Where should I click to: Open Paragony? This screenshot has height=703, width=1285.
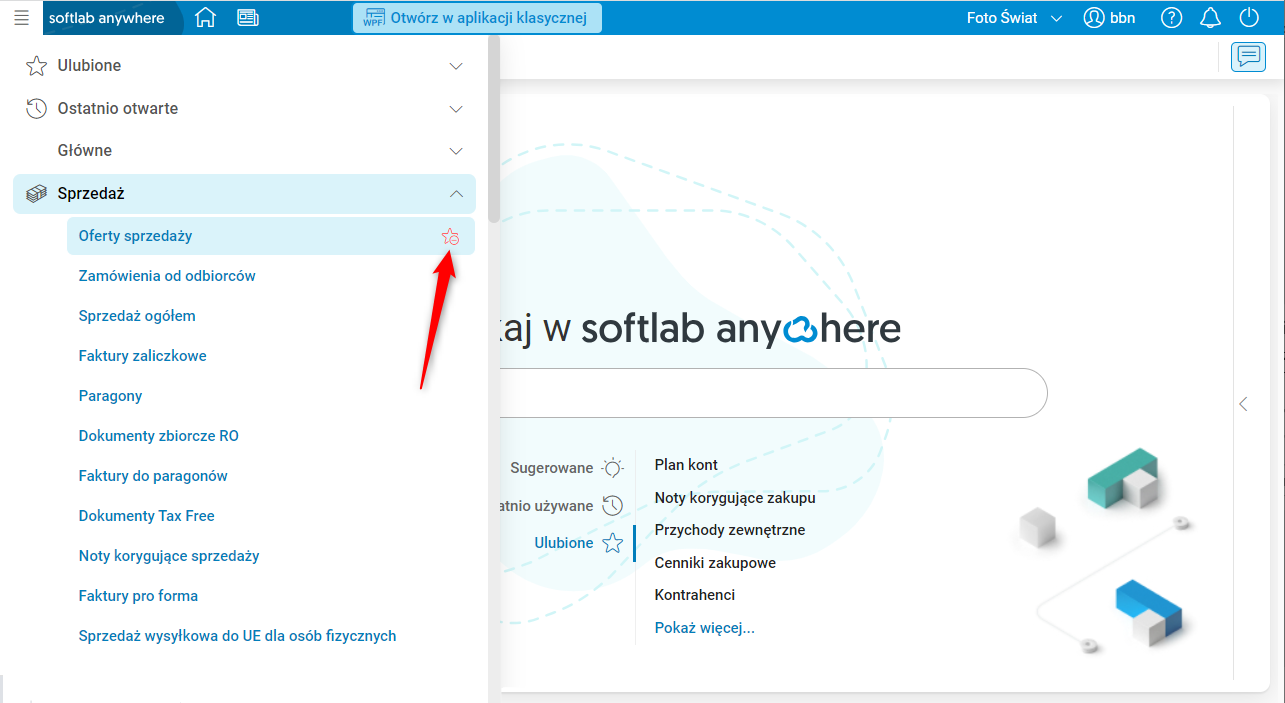110,396
